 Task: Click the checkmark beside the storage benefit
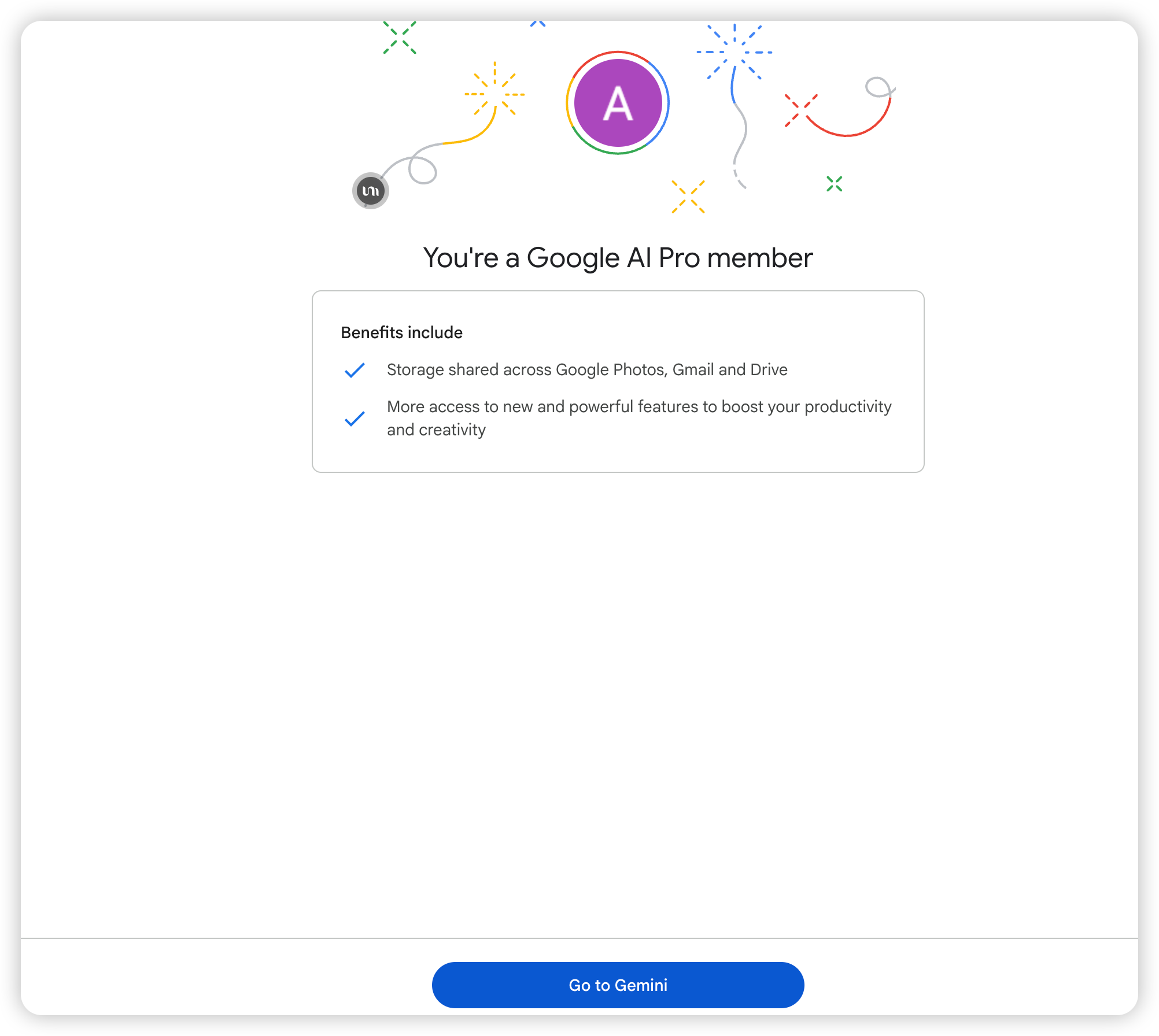355,370
